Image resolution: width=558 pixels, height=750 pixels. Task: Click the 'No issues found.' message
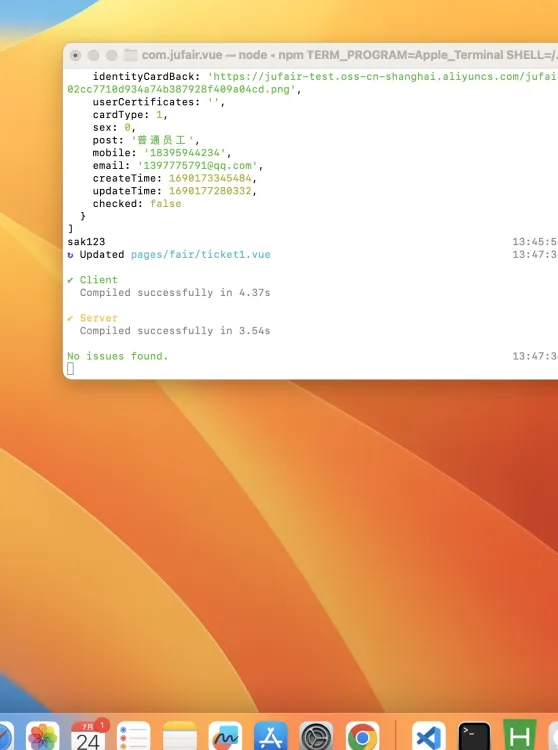tap(118, 356)
